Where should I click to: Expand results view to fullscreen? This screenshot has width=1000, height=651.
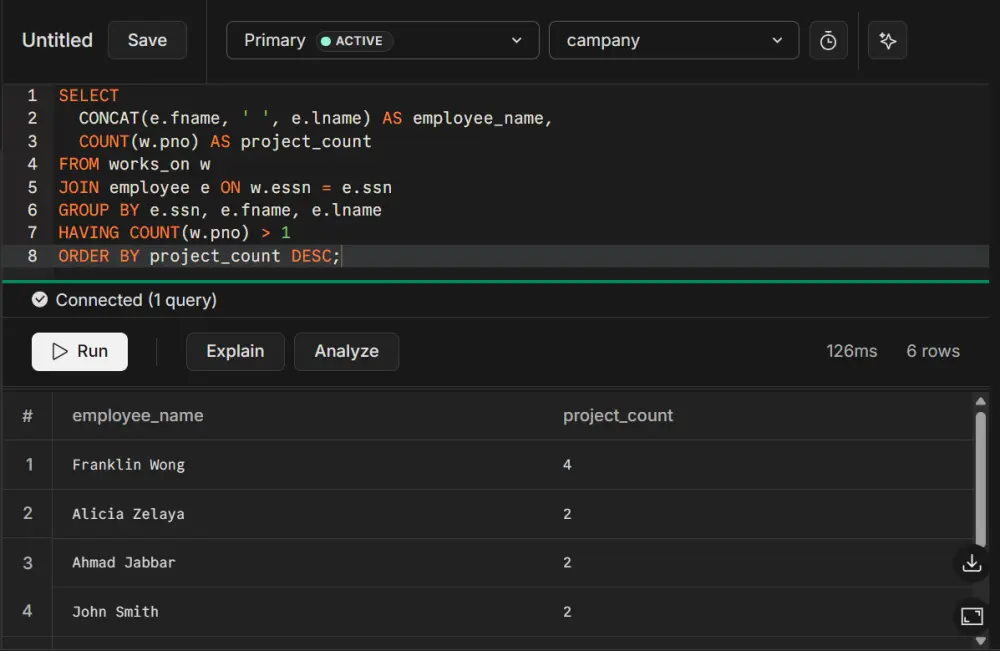tap(971, 616)
